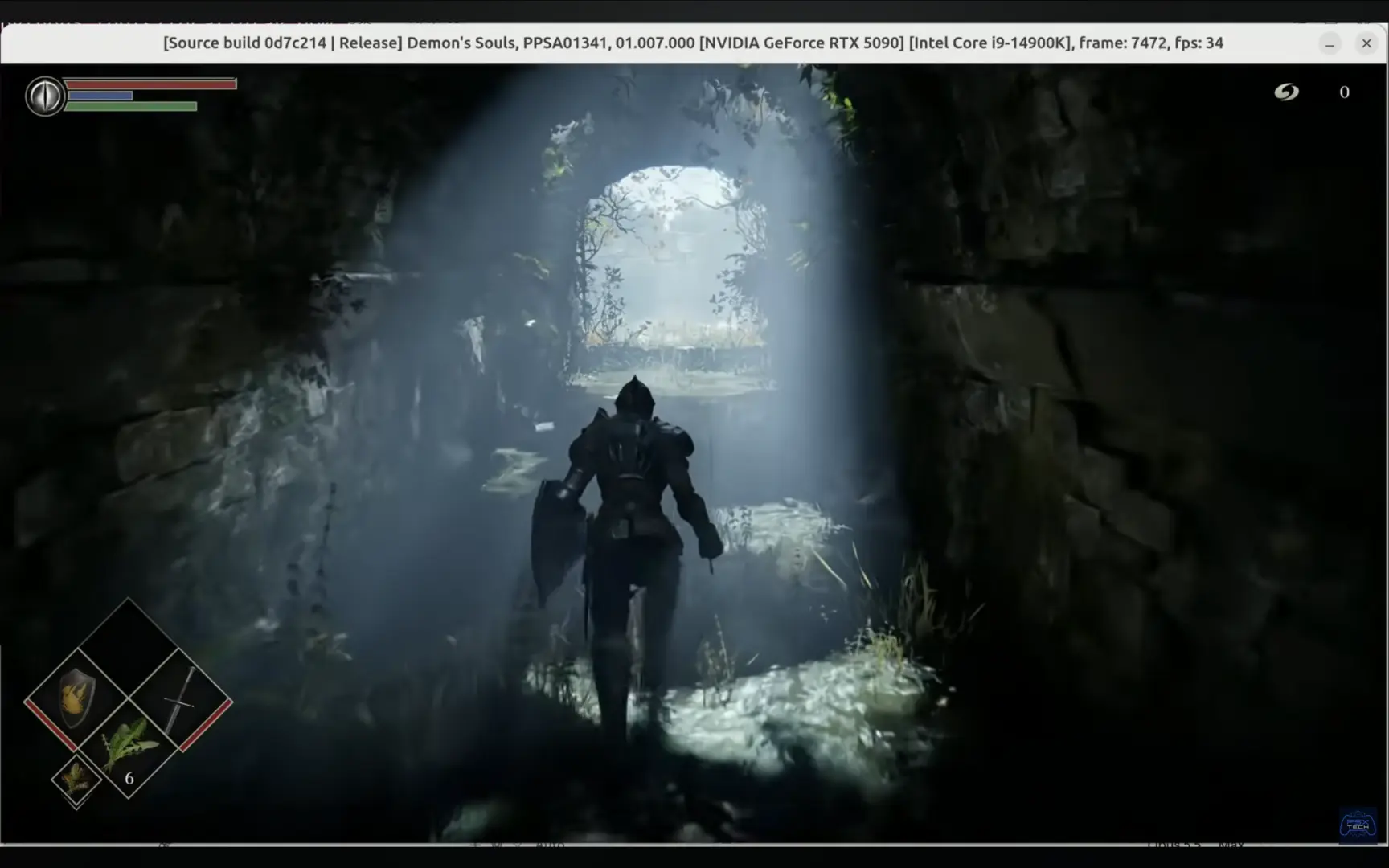The height and width of the screenshot is (868, 1389).
Task: Select the sword weapon slot in HUD
Action: pos(181,701)
